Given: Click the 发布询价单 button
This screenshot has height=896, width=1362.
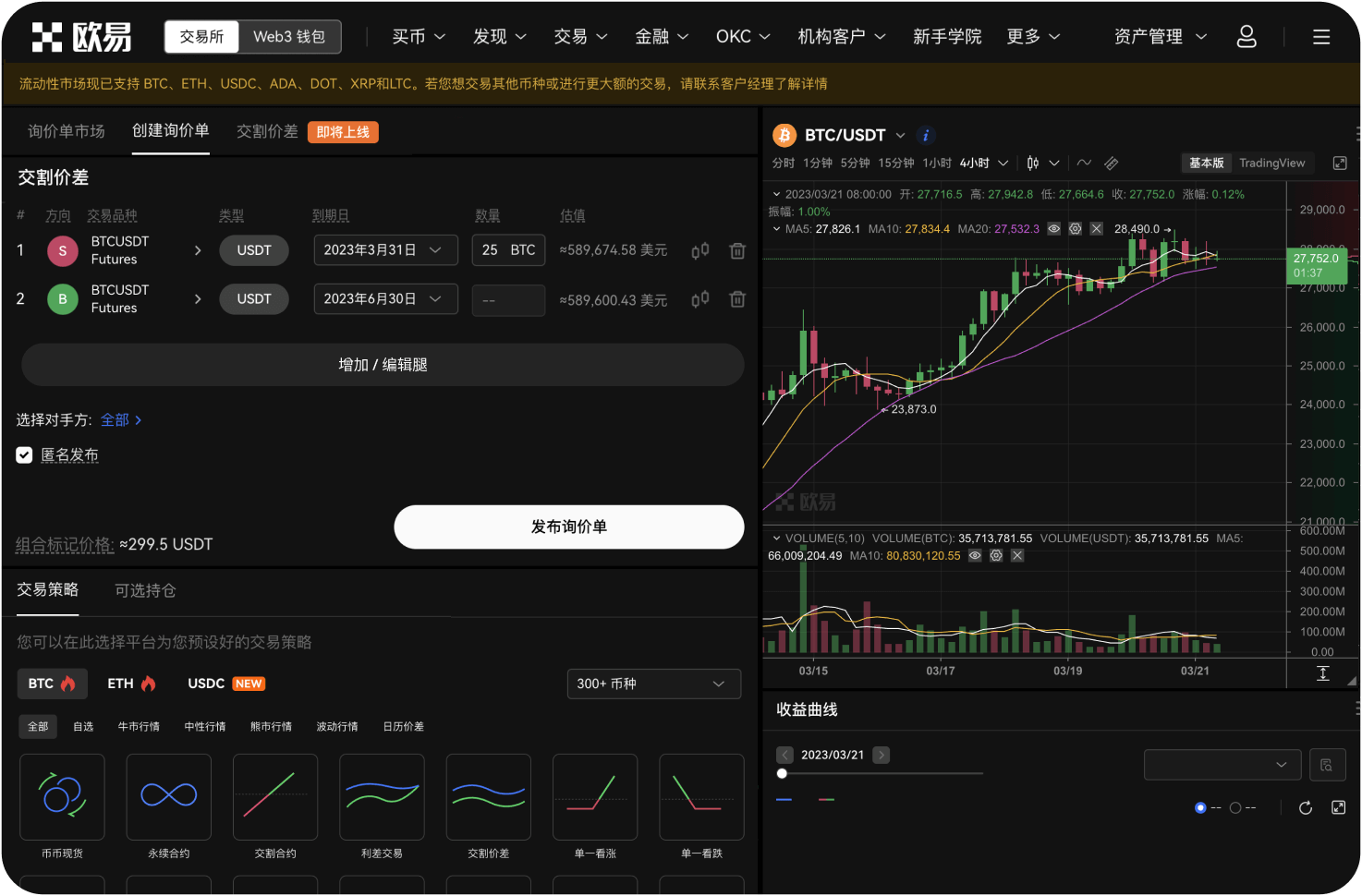Looking at the screenshot, I should coord(568,527).
